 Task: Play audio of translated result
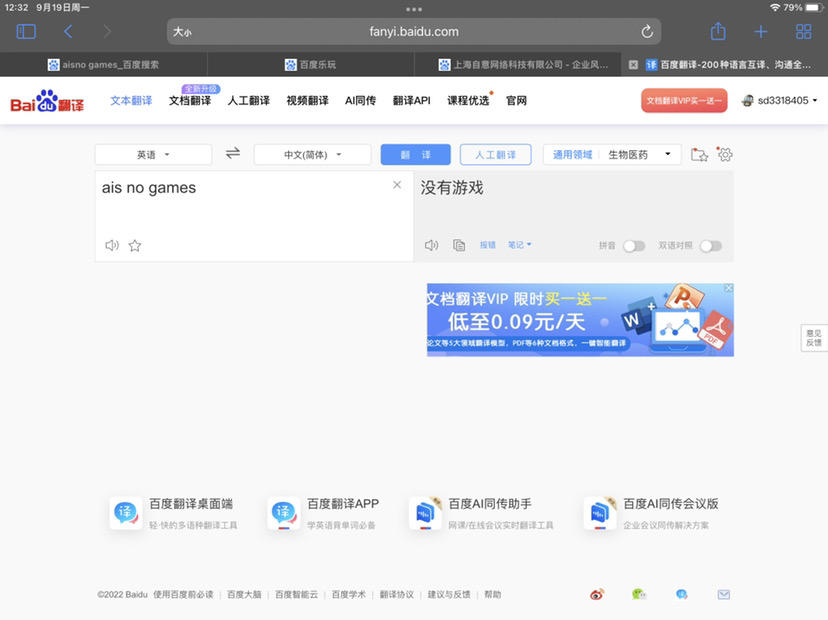(x=431, y=246)
